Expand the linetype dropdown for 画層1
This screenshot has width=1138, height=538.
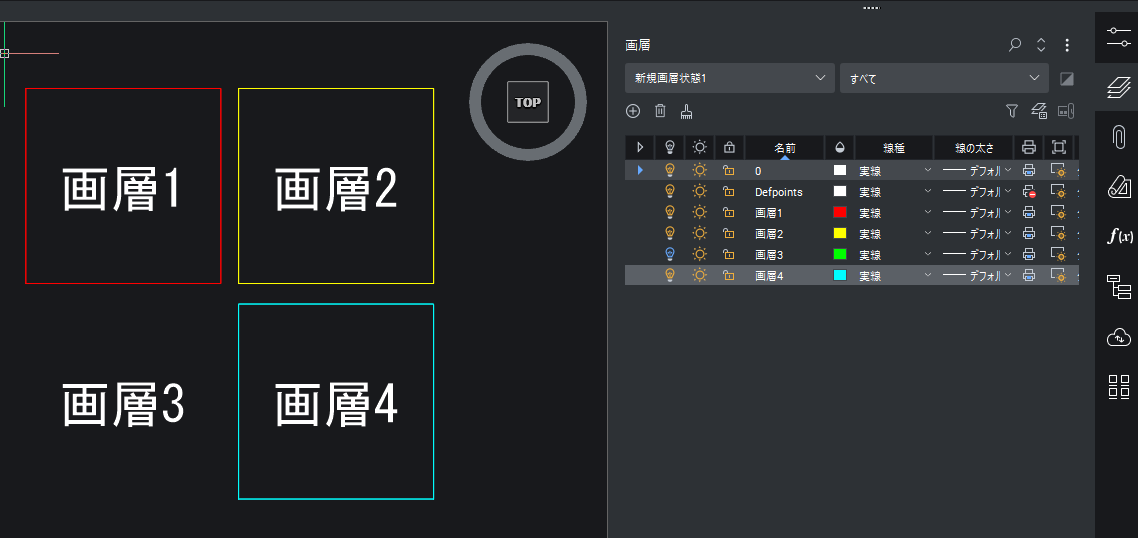[928, 213]
